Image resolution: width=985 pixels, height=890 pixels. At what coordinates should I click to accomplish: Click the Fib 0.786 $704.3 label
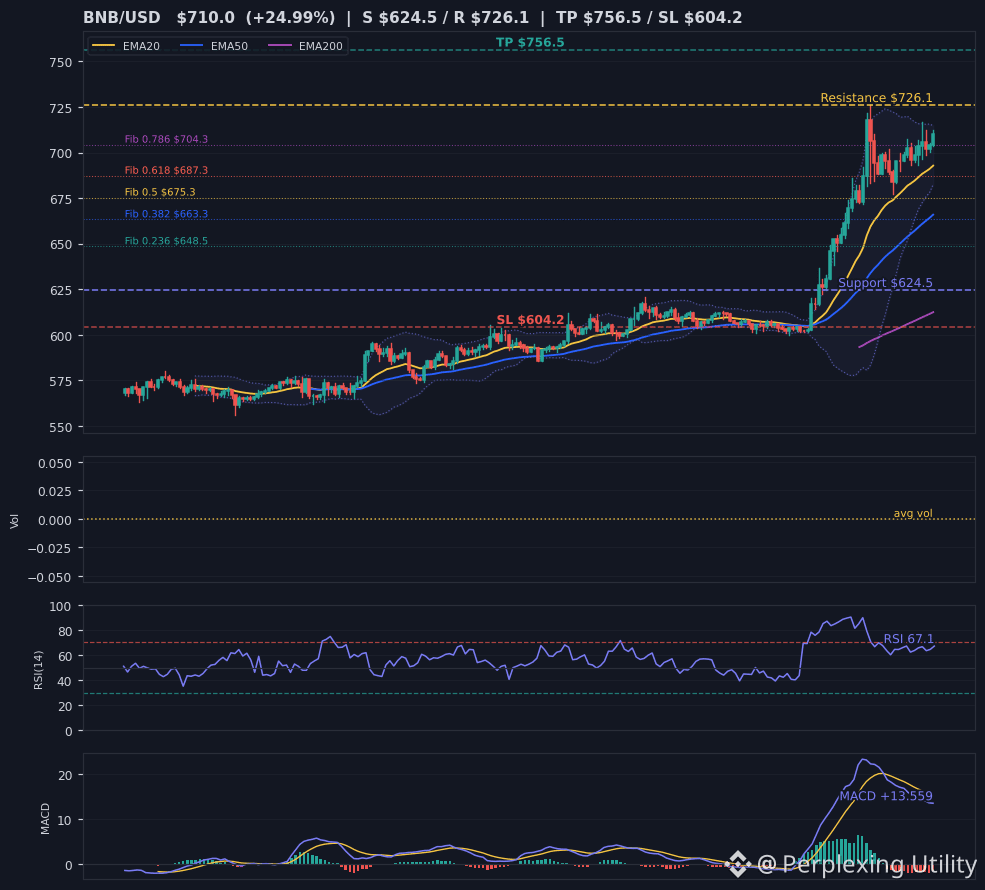click(x=166, y=139)
